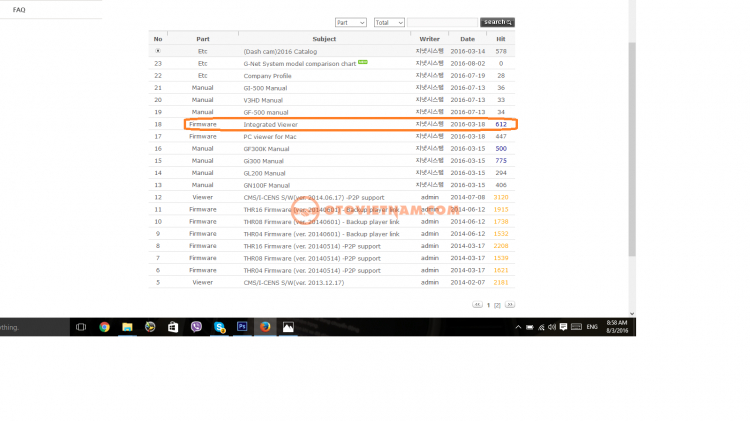Expand the Total dropdown filter
This screenshot has height=421, width=750.
tap(389, 22)
